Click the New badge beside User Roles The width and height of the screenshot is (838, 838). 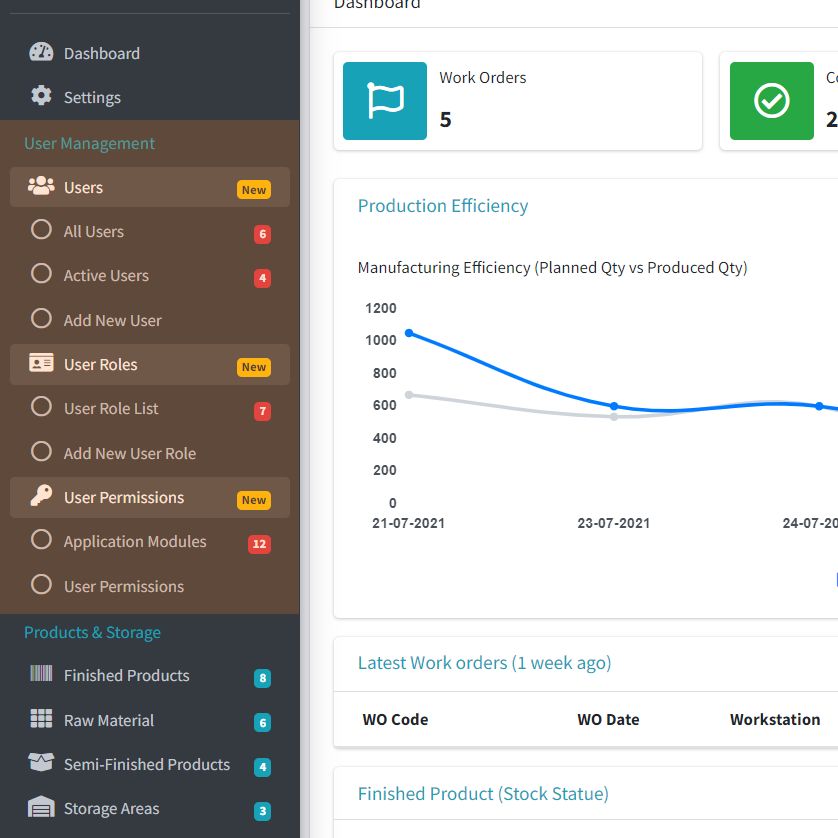point(254,367)
